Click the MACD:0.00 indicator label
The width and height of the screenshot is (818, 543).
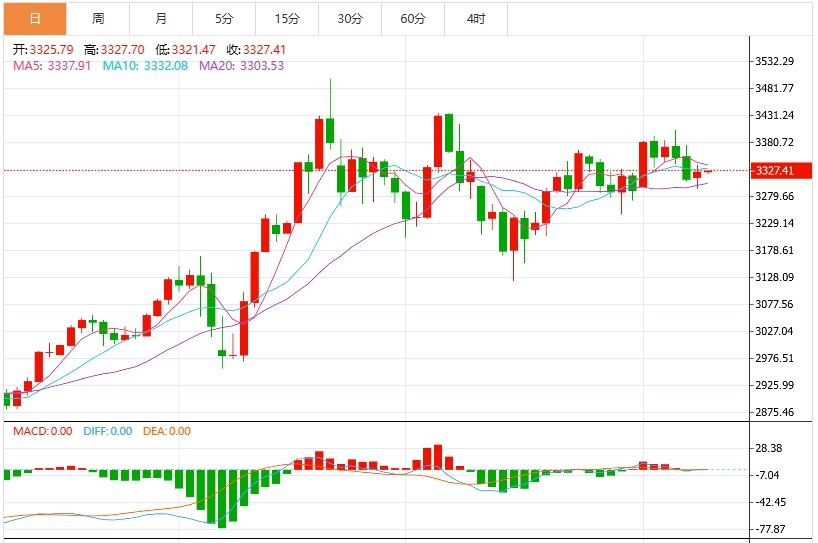(43, 431)
